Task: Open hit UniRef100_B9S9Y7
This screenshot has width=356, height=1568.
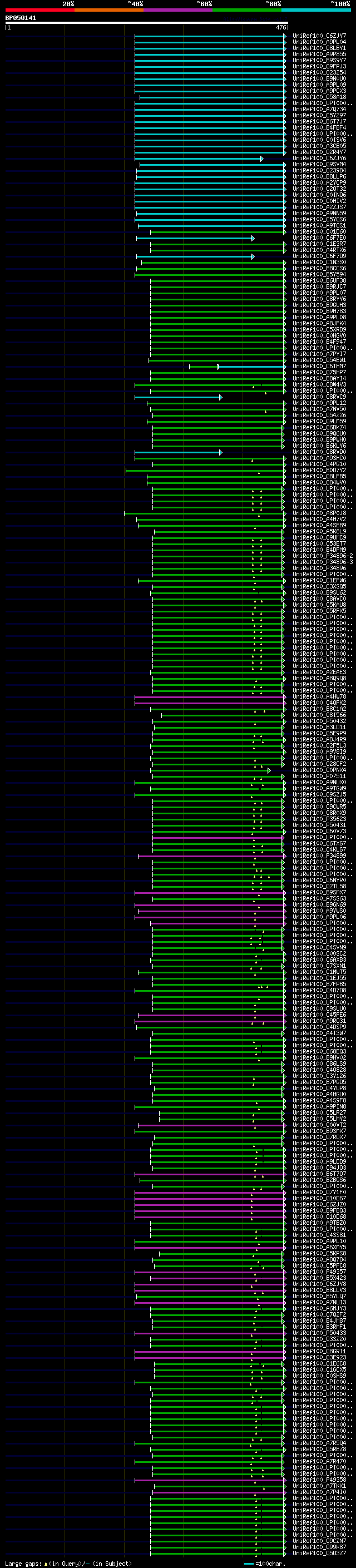Action: [319, 60]
